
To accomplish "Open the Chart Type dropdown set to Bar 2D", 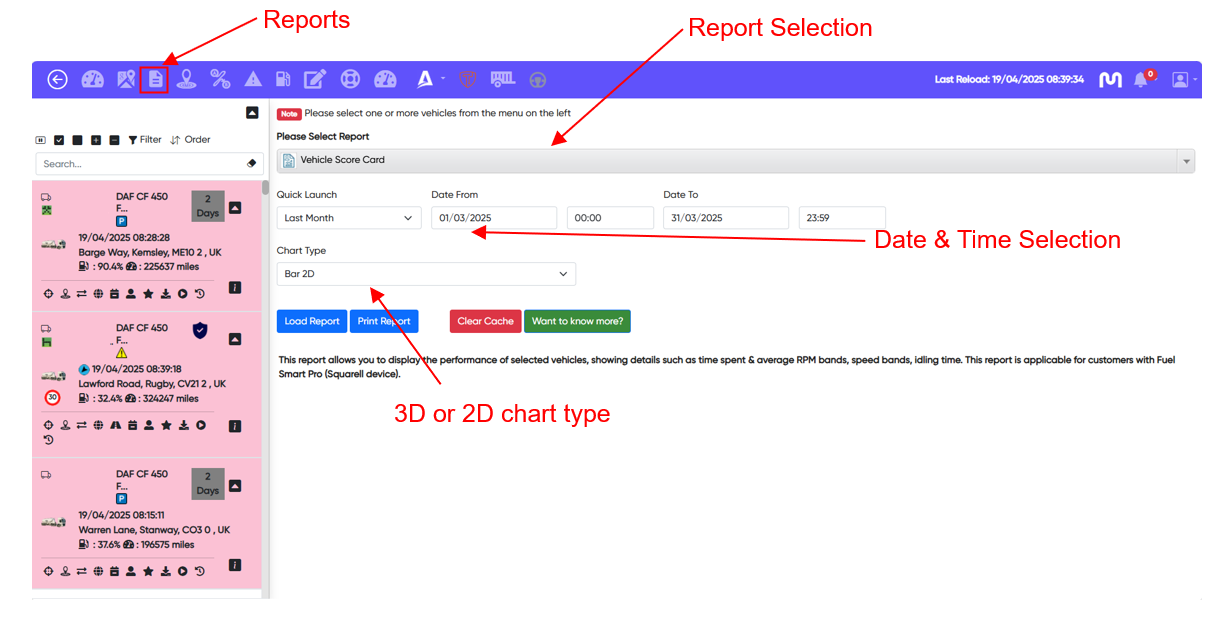I will pyautogui.click(x=426, y=273).
